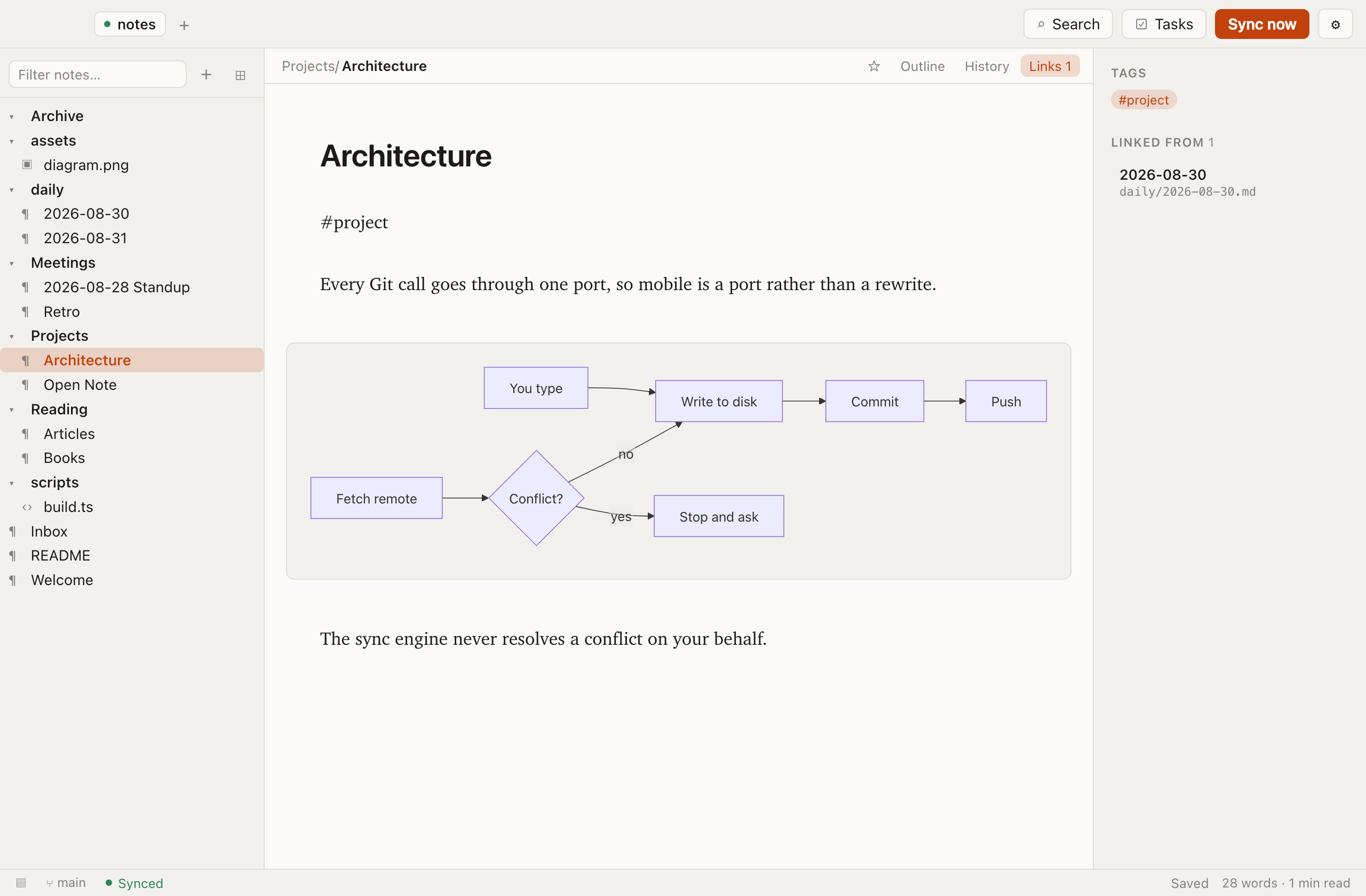
Task: Click the Fetch remote diagram node
Action: coord(377,499)
